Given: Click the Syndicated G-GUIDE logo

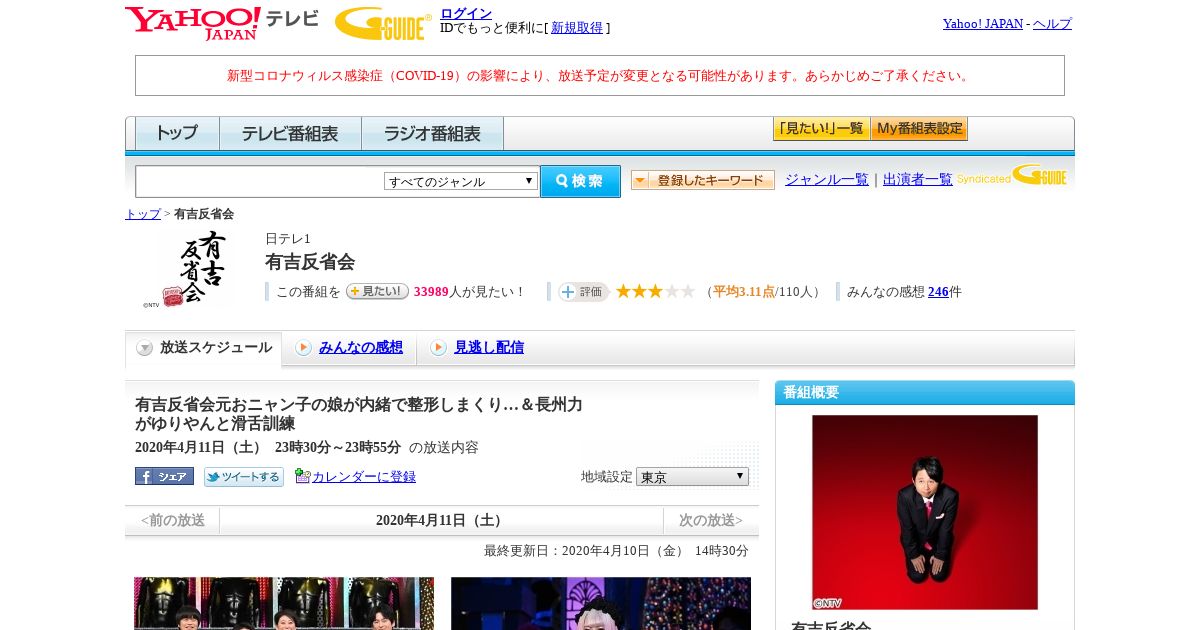Looking at the screenshot, I should click(1012, 176).
